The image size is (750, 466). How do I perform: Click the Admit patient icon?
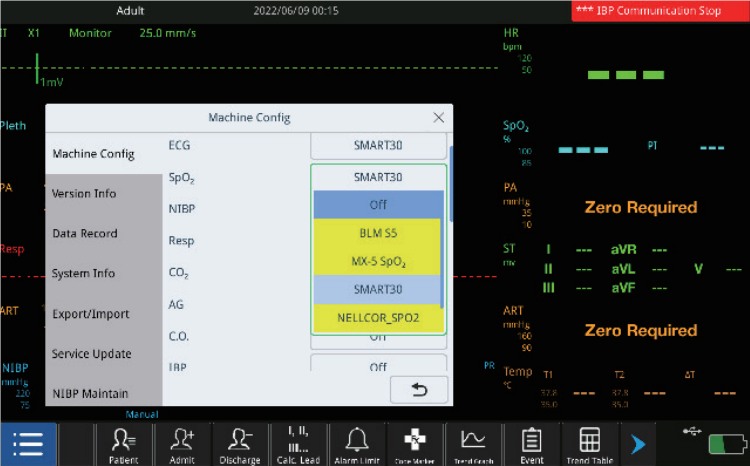pos(181,444)
